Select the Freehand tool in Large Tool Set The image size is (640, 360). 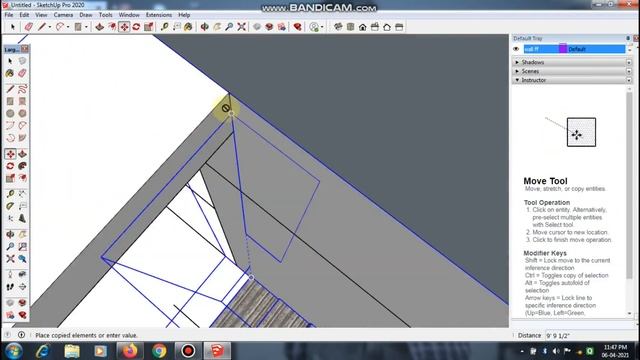coord(22,89)
